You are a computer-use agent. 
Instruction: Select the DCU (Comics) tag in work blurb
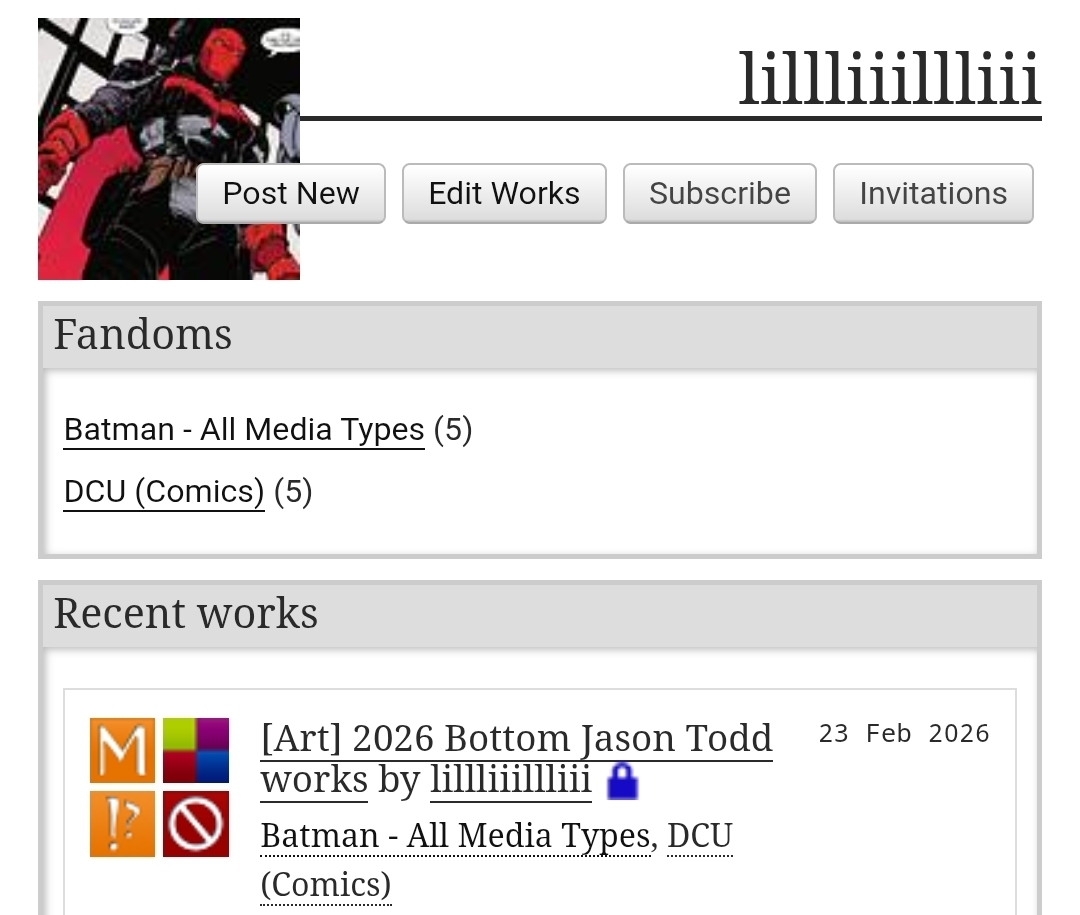(496, 860)
